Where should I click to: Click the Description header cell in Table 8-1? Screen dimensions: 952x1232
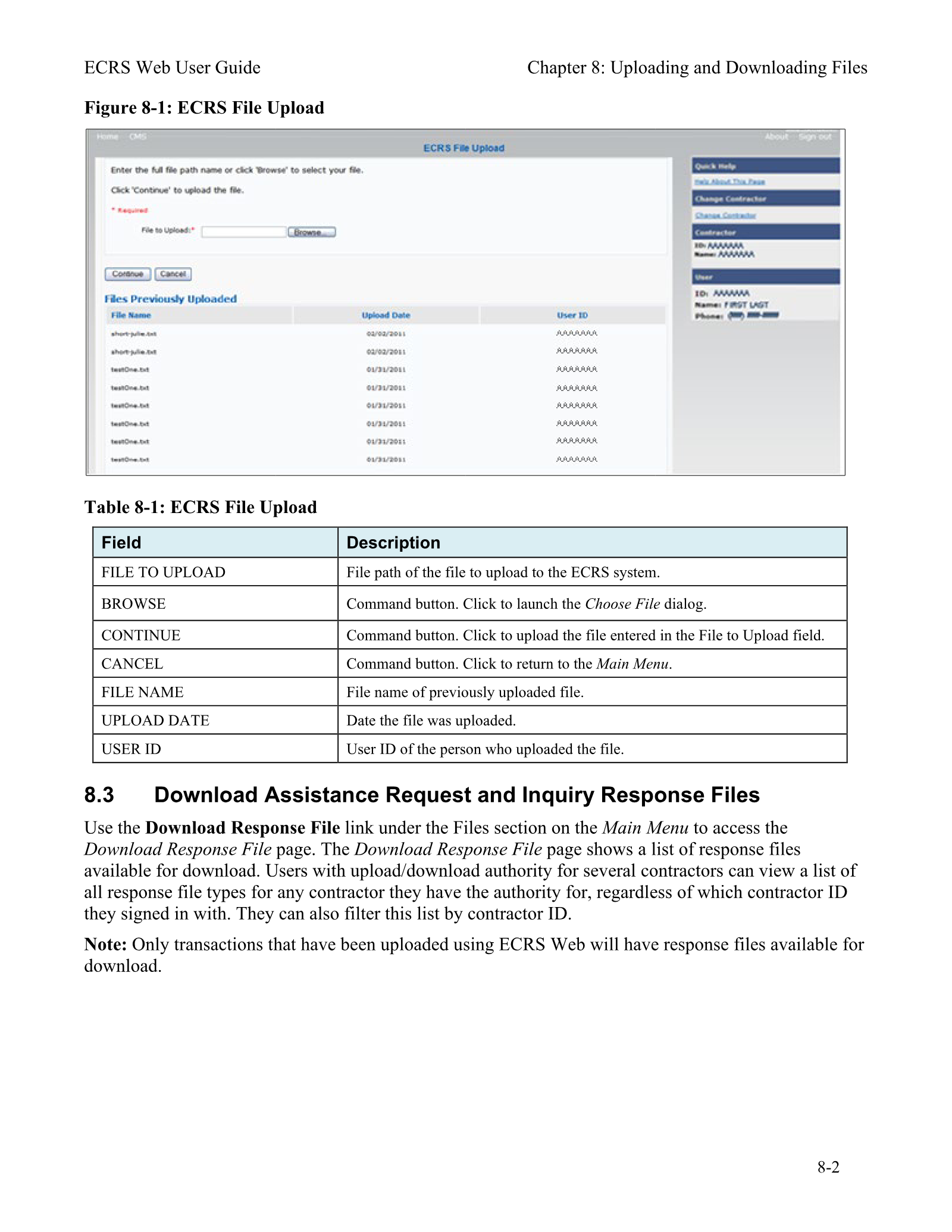593,542
